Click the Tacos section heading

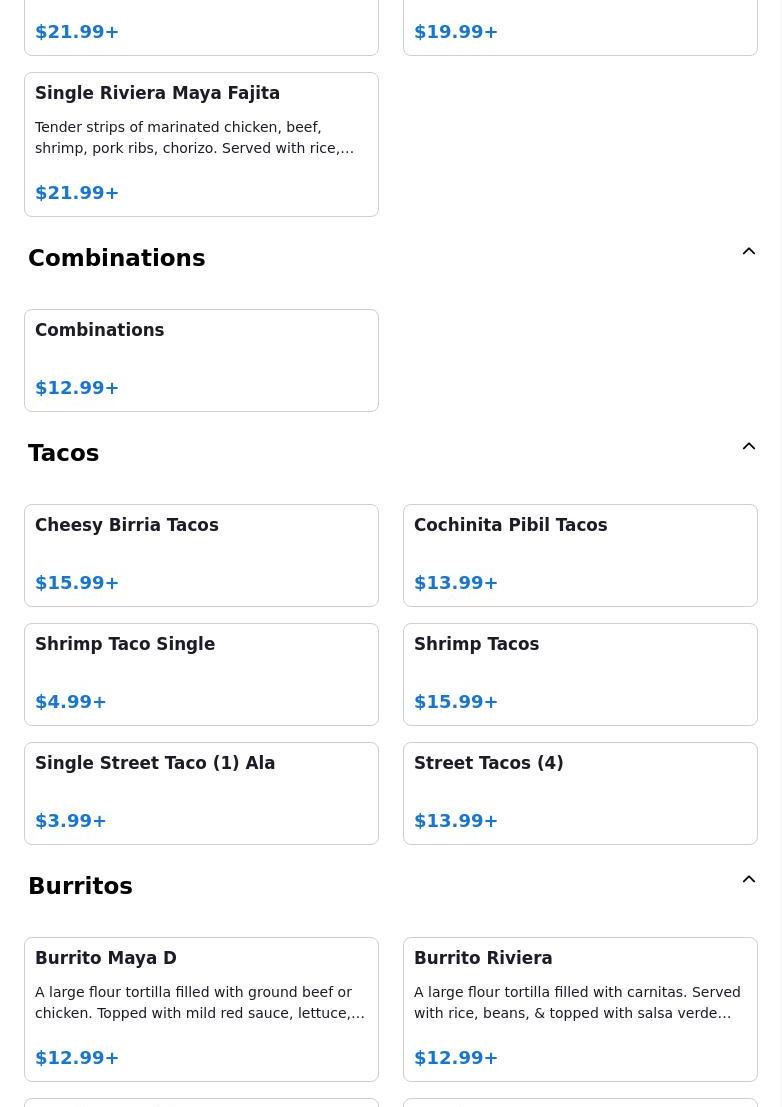tap(64, 453)
